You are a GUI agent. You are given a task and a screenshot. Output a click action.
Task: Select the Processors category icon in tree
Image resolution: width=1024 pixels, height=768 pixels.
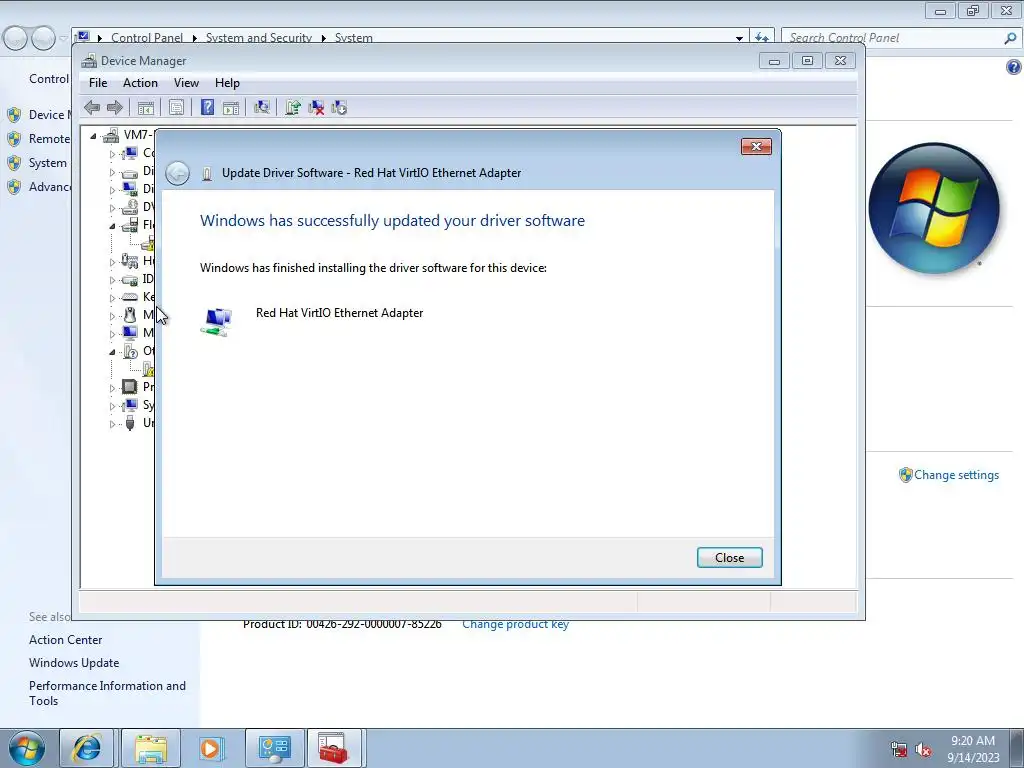point(130,387)
